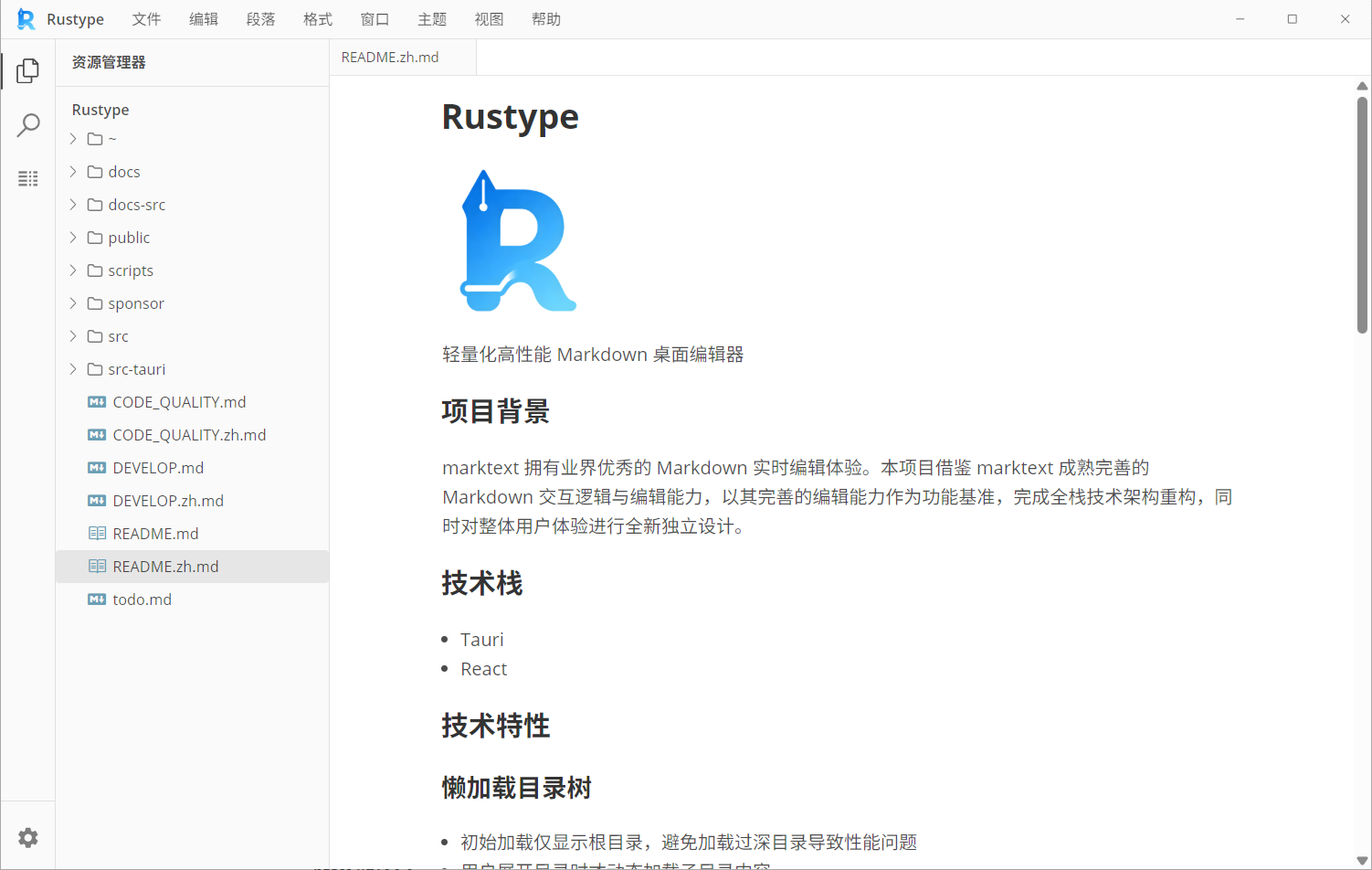Click the scrollbar up arrow
This screenshot has width=1372, height=870.
(x=1362, y=86)
